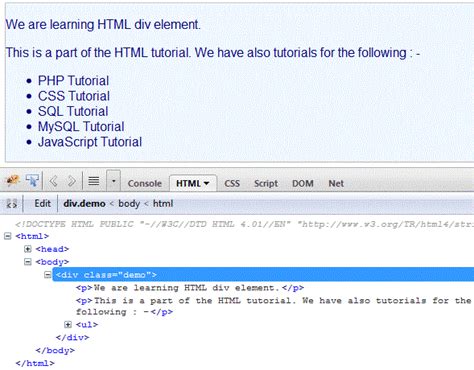Select the highlighted div class="demo" row
474x370 pixels.
click(x=263, y=274)
